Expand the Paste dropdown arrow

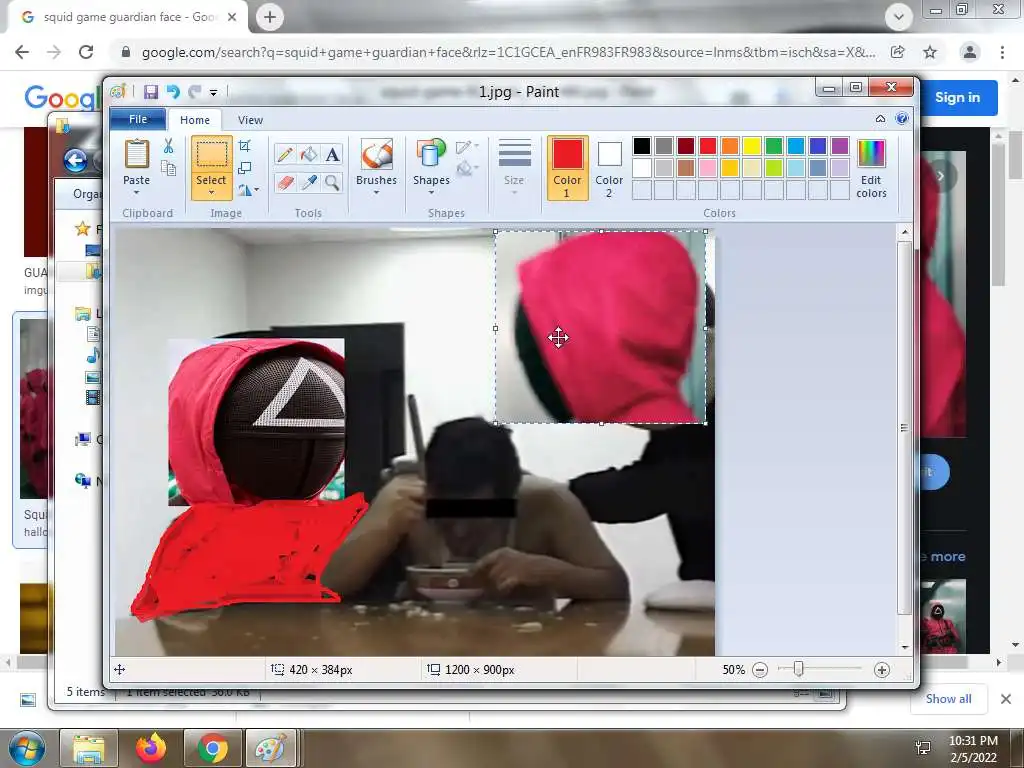tap(136, 193)
